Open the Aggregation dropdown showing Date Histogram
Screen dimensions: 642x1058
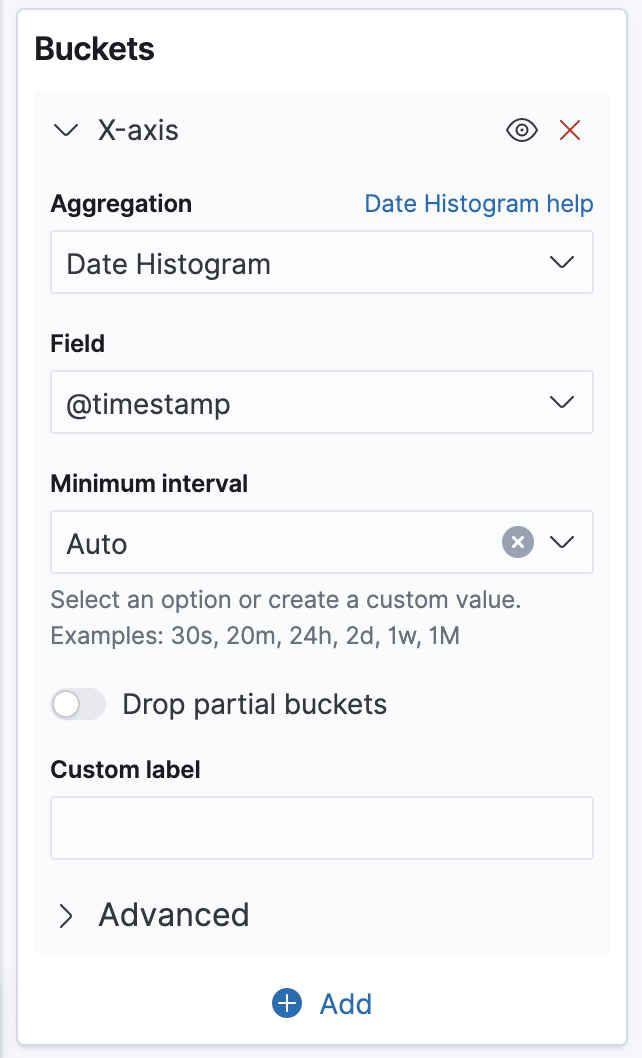coord(300,263)
